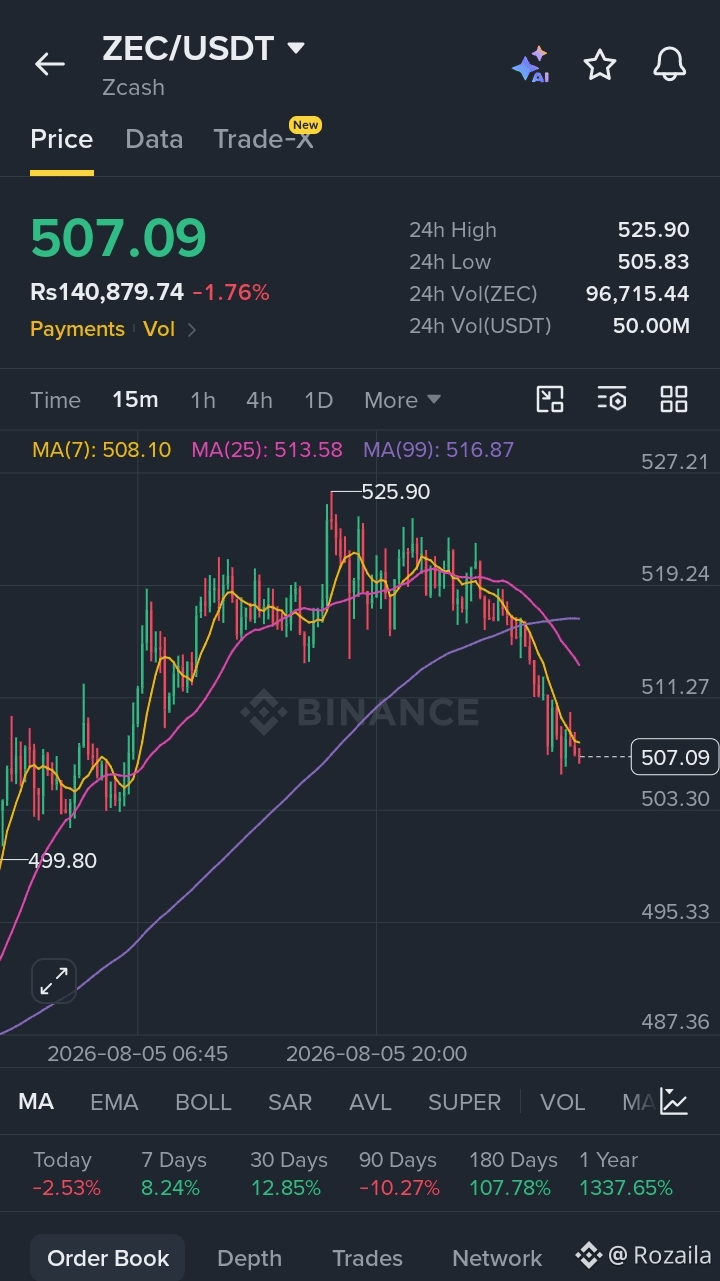Tap the 24h Vol(ZEC) value 96,715.44
The height and width of the screenshot is (1281, 720).
pos(637,294)
